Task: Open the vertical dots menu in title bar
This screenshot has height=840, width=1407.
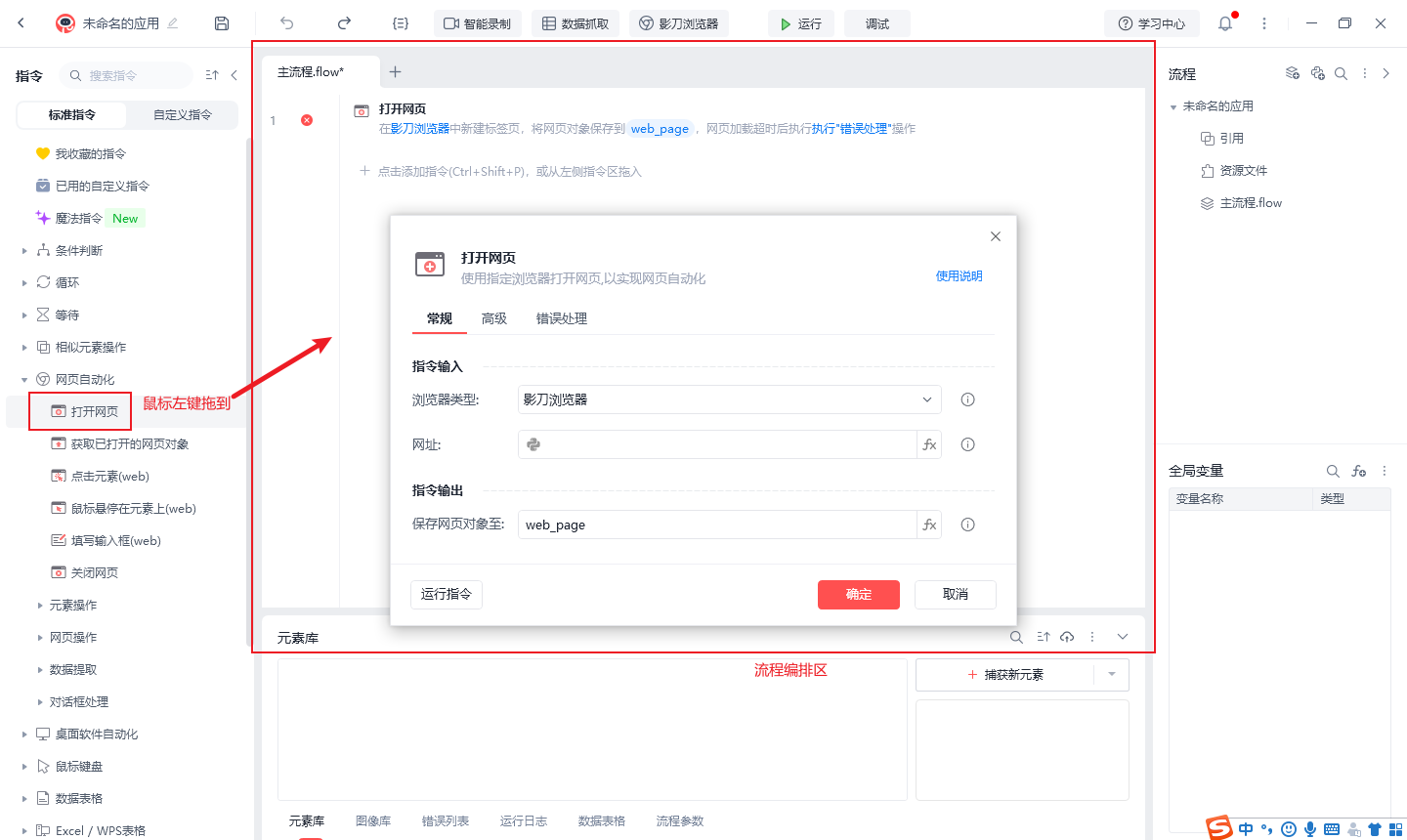Action: click(1264, 23)
